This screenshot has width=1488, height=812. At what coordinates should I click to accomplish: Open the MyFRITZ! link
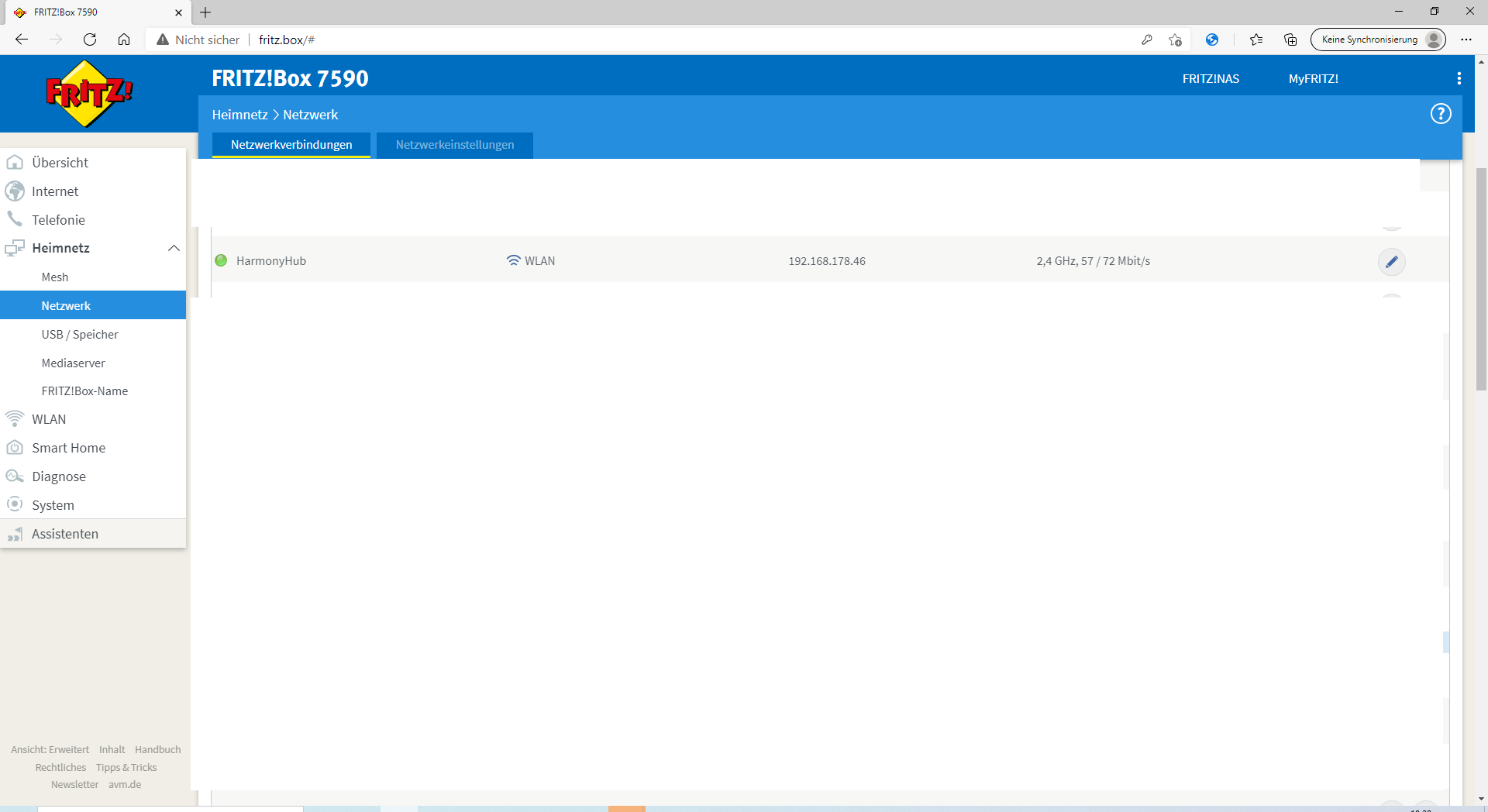point(1313,79)
